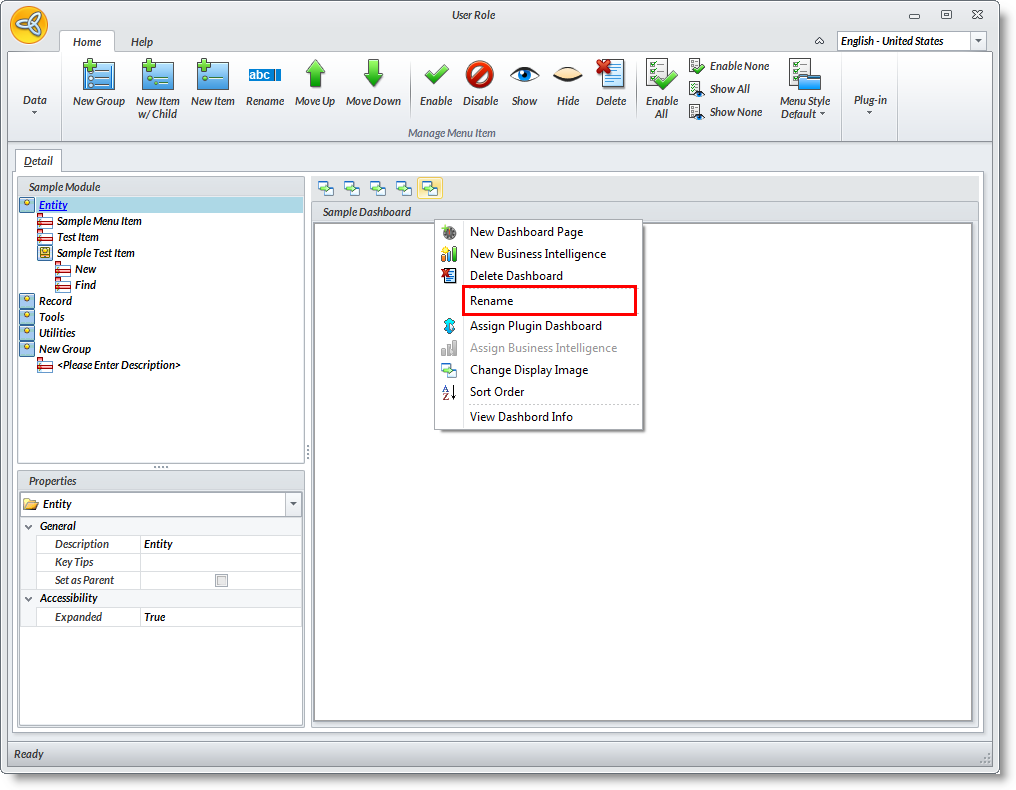Switch to the Help ribbon tab
Image resolution: width=1016 pixels, height=790 pixels.
pos(142,42)
